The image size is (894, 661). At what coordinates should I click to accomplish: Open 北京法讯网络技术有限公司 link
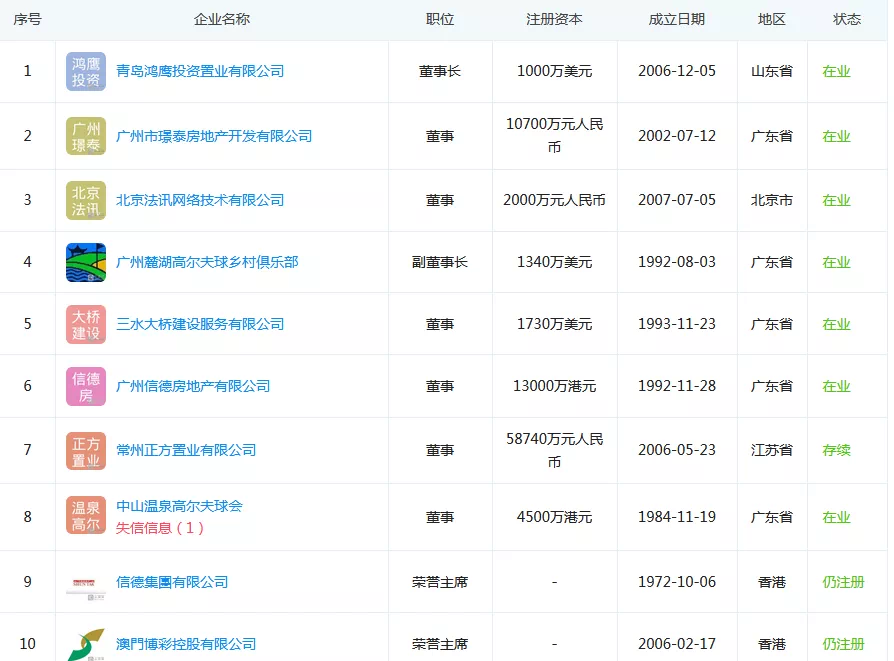tap(200, 200)
